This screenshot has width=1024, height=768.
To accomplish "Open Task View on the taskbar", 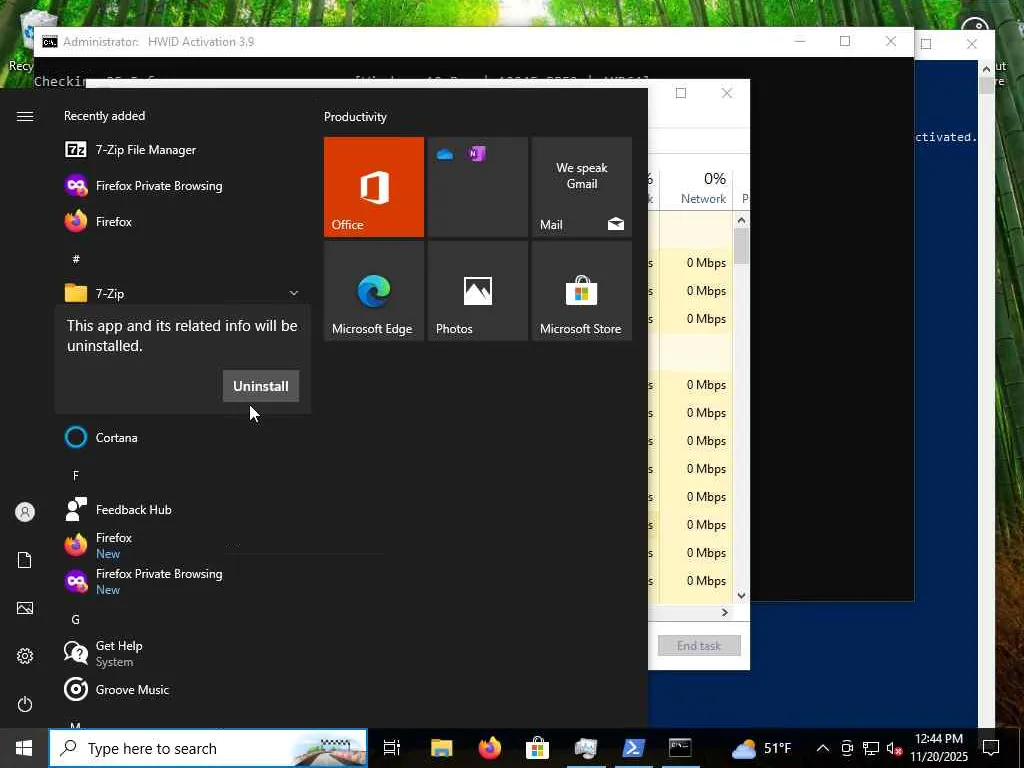I will coord(391,748).
